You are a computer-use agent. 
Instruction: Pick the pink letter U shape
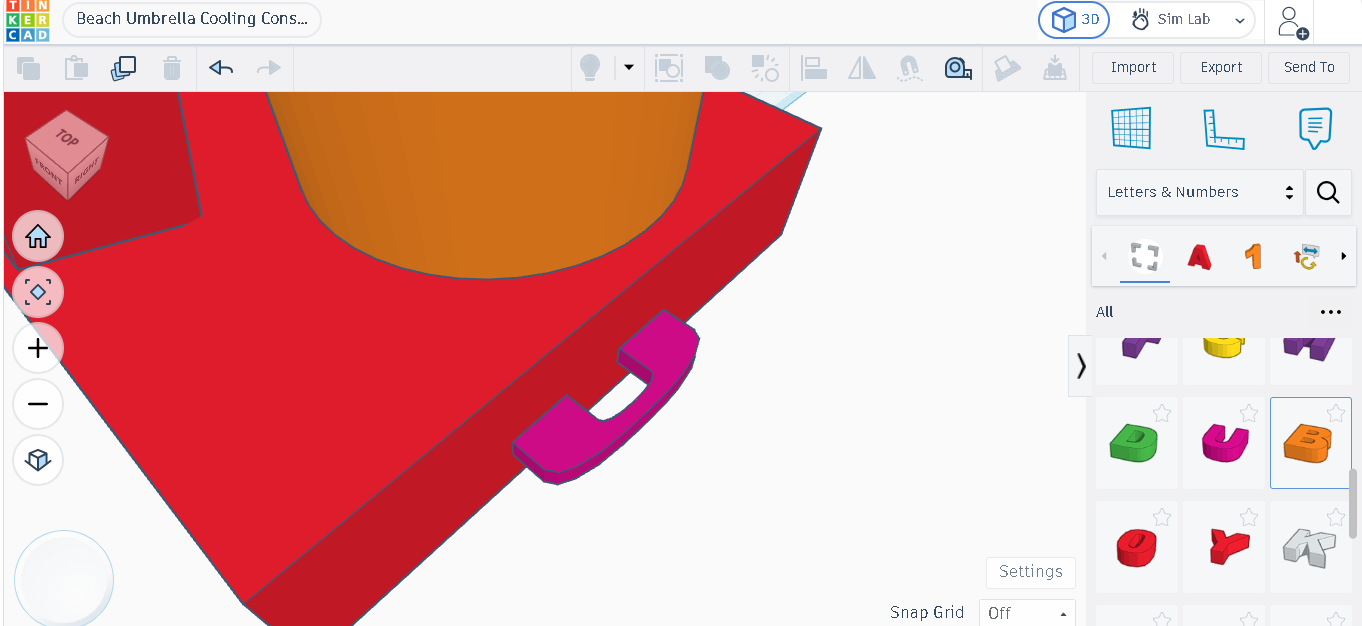point(1224,442)
